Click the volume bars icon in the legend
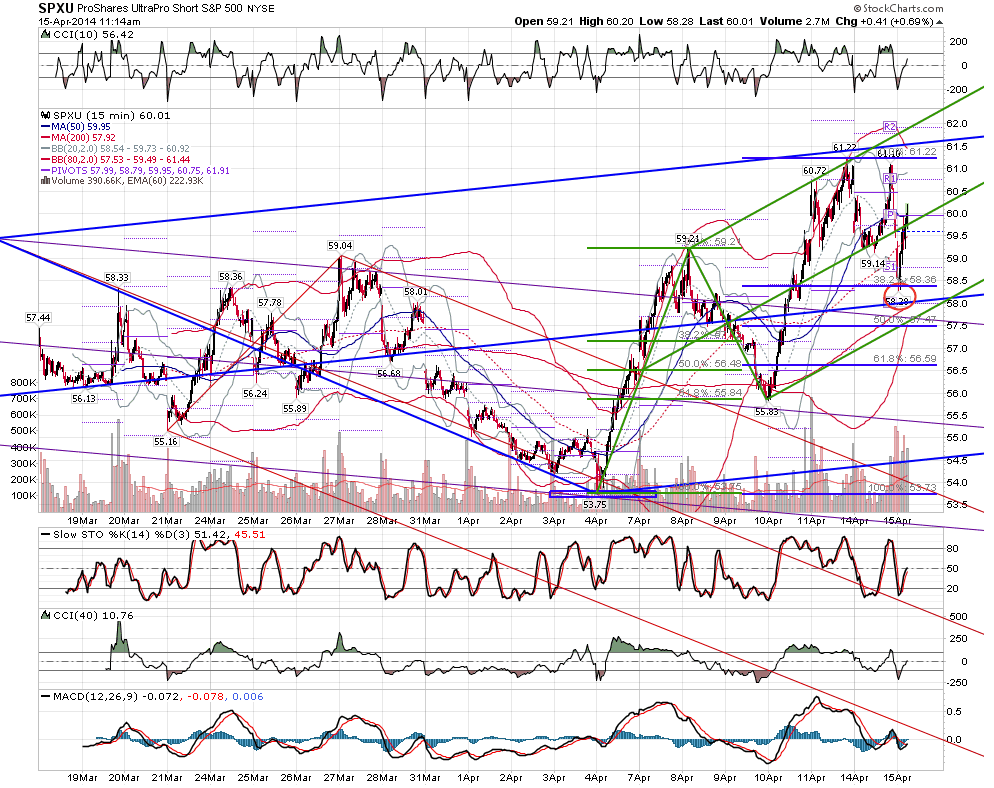The height and width of the screenshot is (788, 994). (45, 181)
